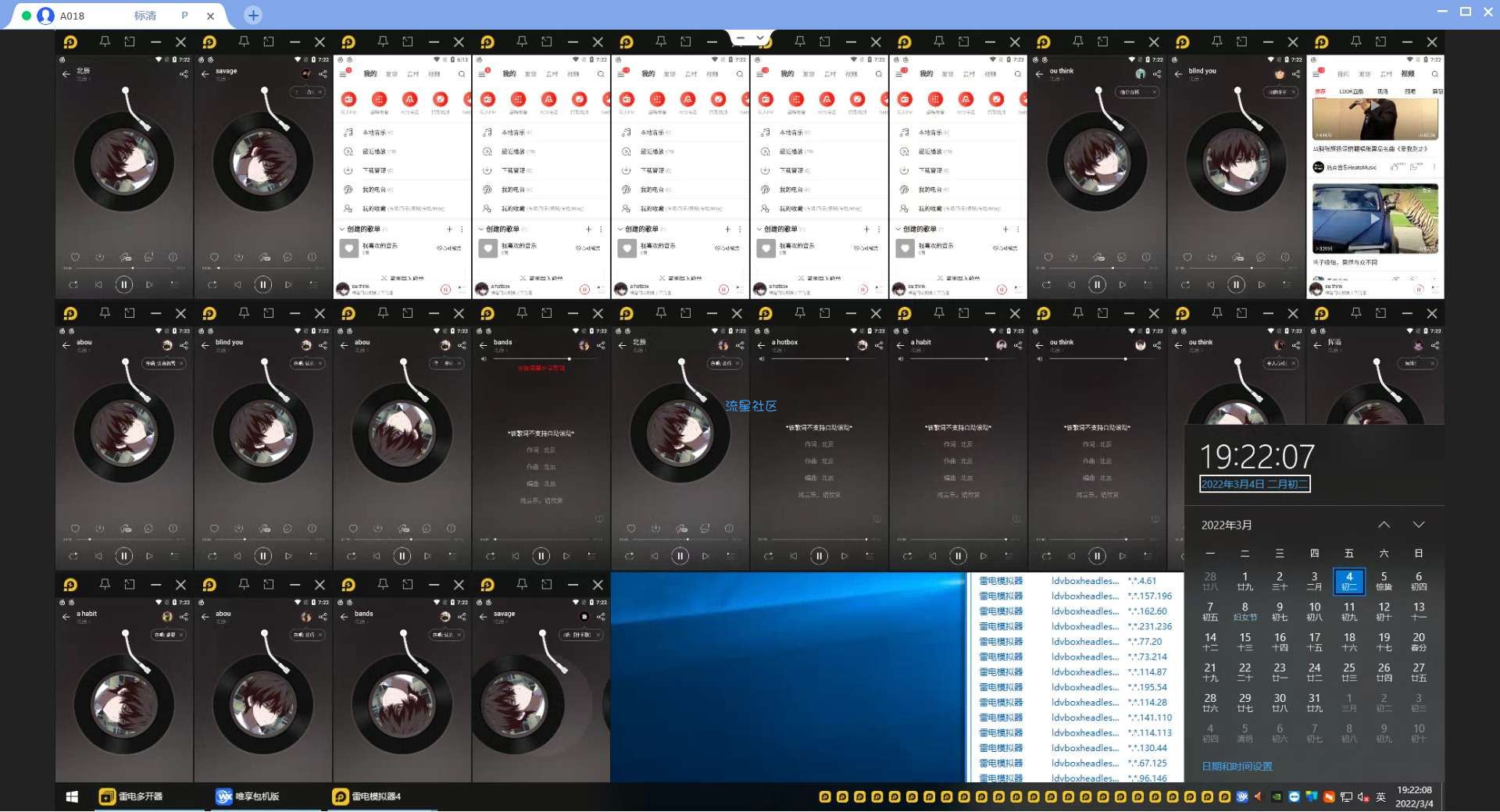
Task: Open the Windows Start menu
Action: click(x=72, y=796)
